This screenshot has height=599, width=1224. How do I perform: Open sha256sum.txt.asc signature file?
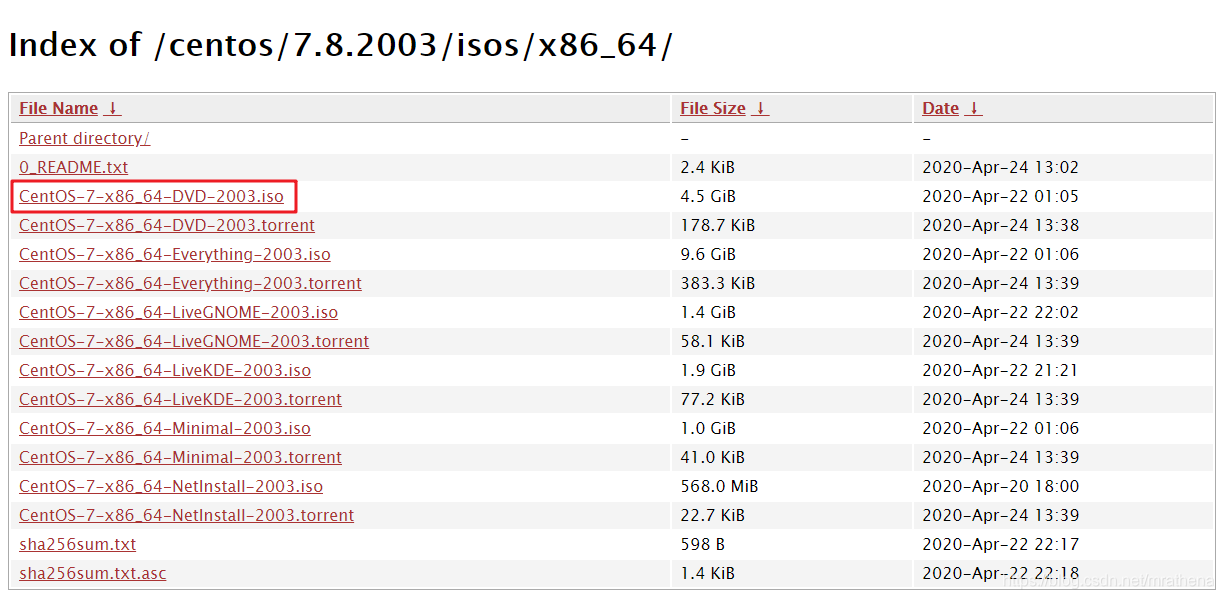93,573
